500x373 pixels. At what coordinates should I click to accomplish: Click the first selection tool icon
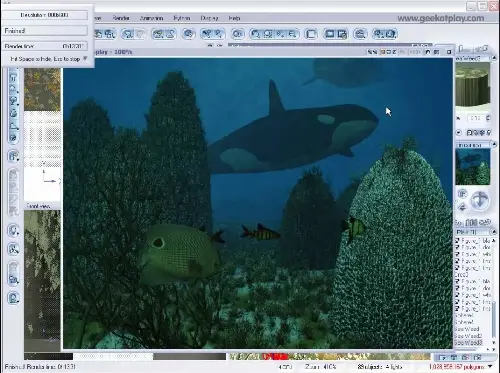click(207, 34)
